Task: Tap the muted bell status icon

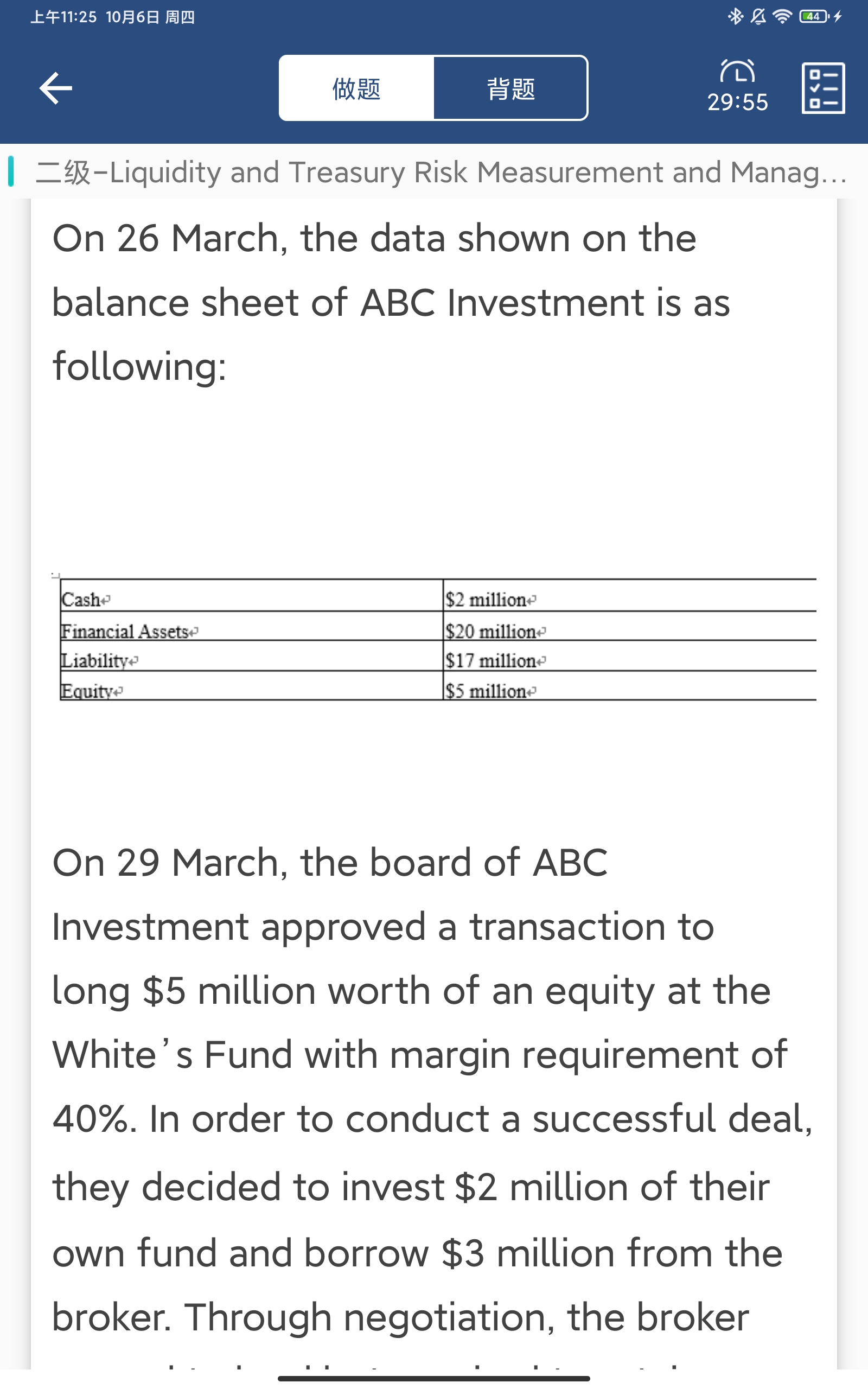Action: pos(758,16)
